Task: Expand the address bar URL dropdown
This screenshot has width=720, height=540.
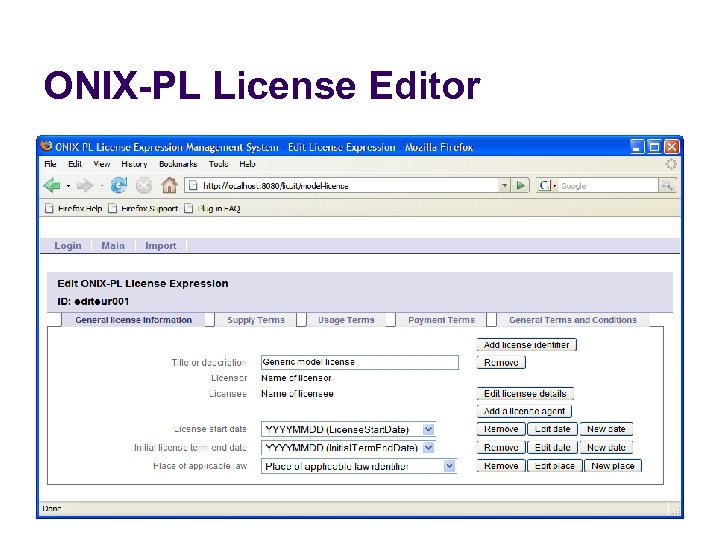Action: (x=504, y=186)
